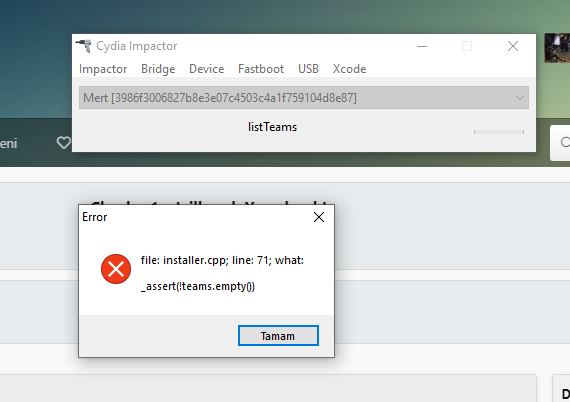Screen dimensions: 570x402
Task: Open the Device menu
Action: tap(206, 69)
